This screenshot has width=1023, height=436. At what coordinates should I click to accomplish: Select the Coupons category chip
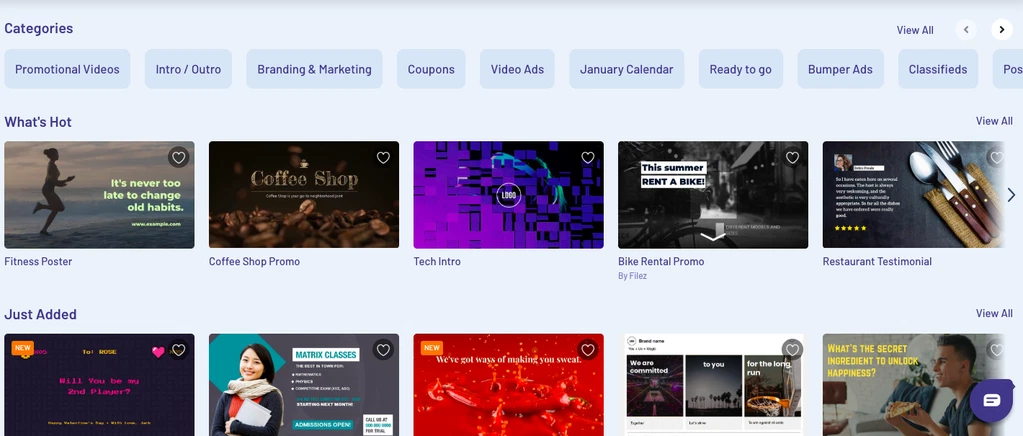[431, 69]
